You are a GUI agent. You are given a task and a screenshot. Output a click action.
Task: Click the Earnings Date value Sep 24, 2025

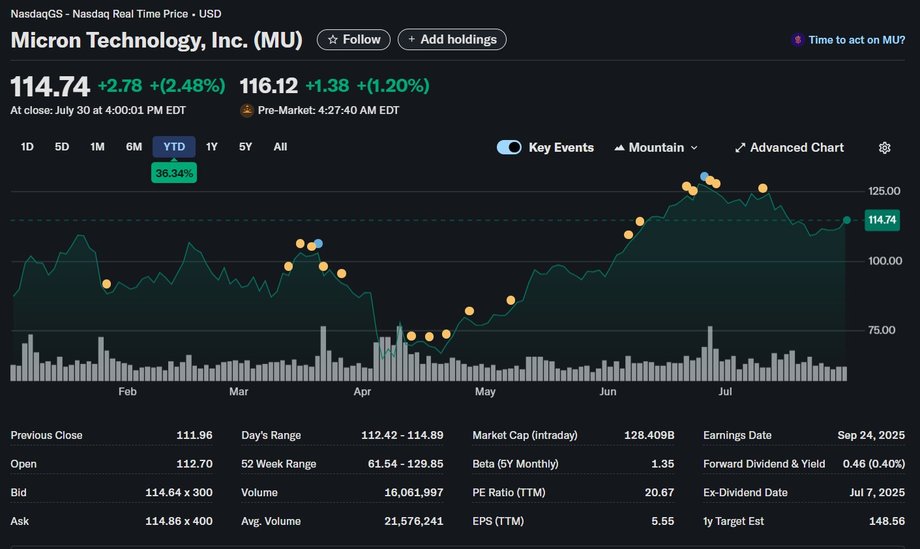[x=871, y=435]
